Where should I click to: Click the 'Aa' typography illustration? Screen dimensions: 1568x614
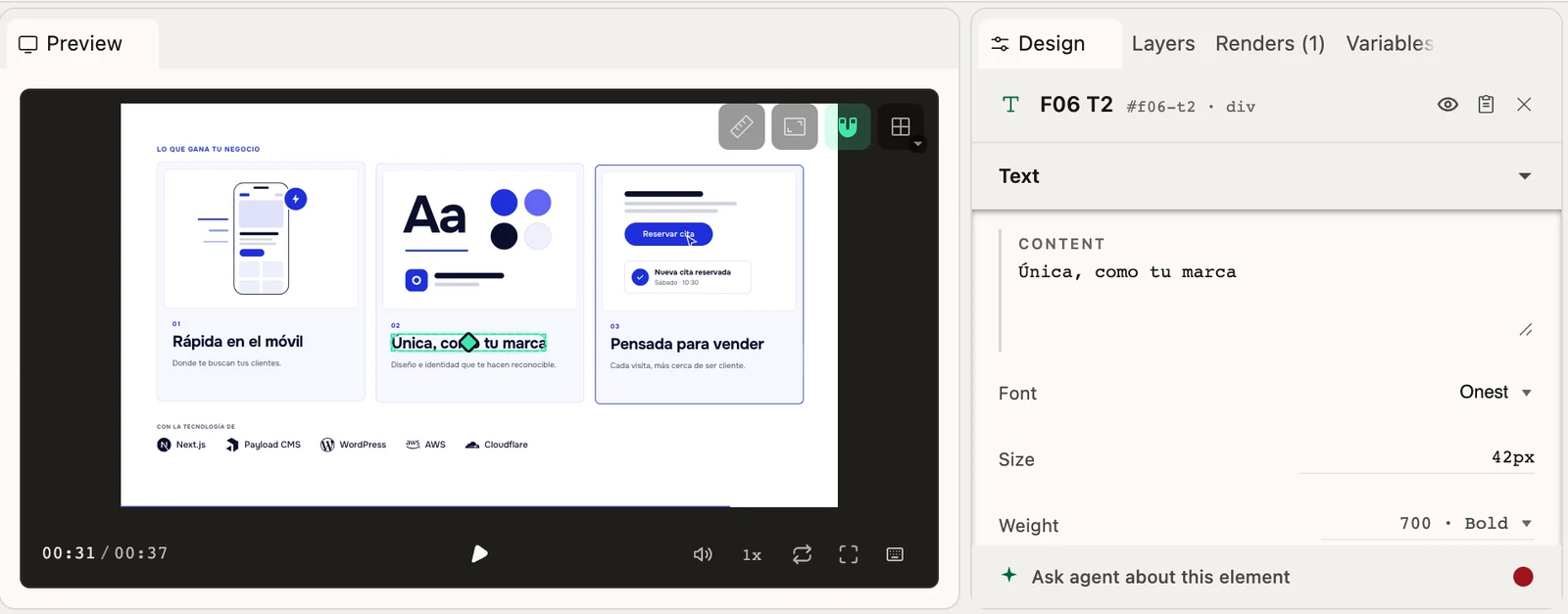click(x=435, y=215)
